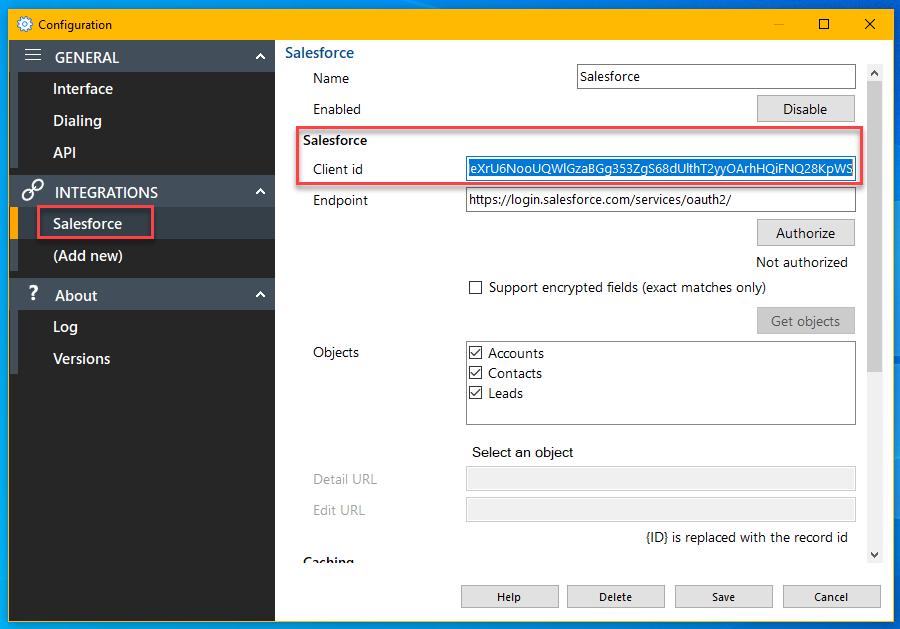Click the chain link icon beside INTEGRATIONS
This screenshot has height=629, width=900.
click(x=33, y=191)
